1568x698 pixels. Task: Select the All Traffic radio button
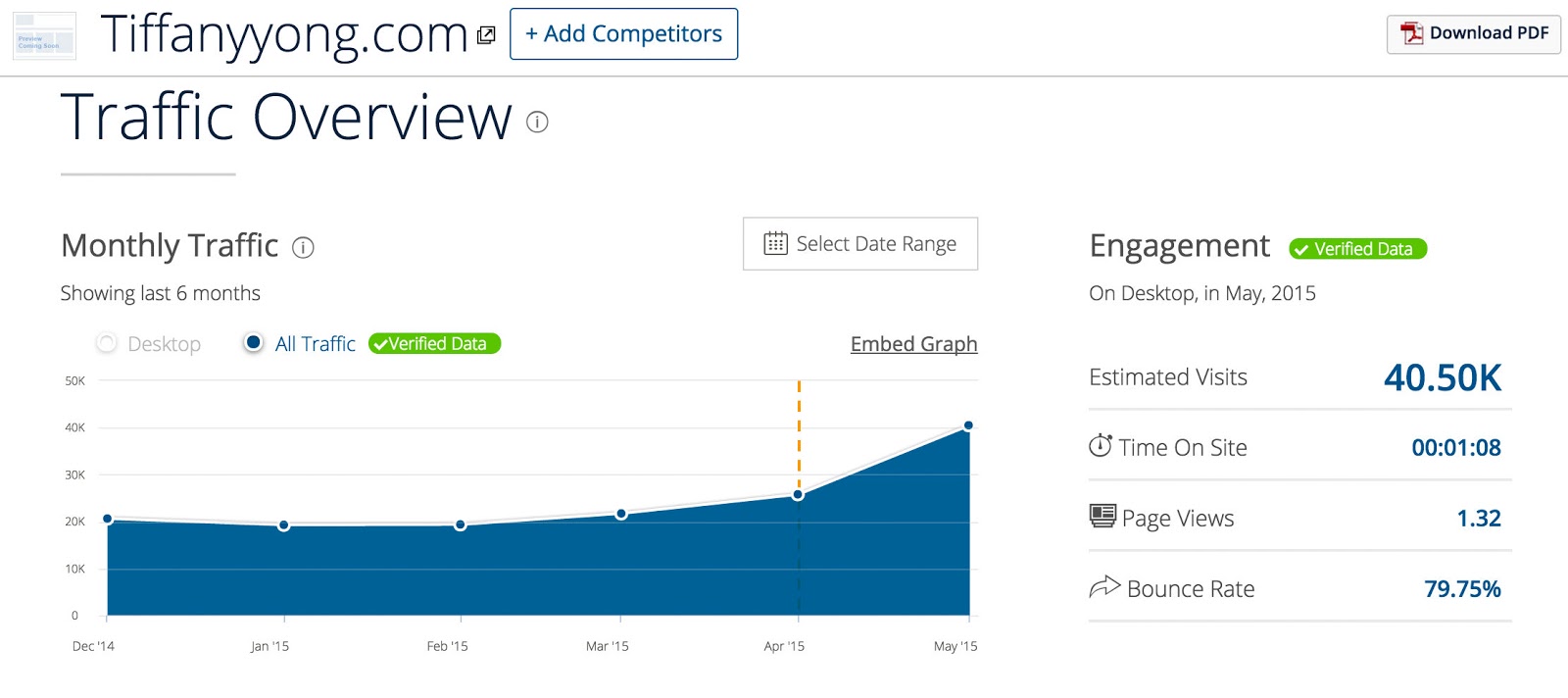[253, 343]
